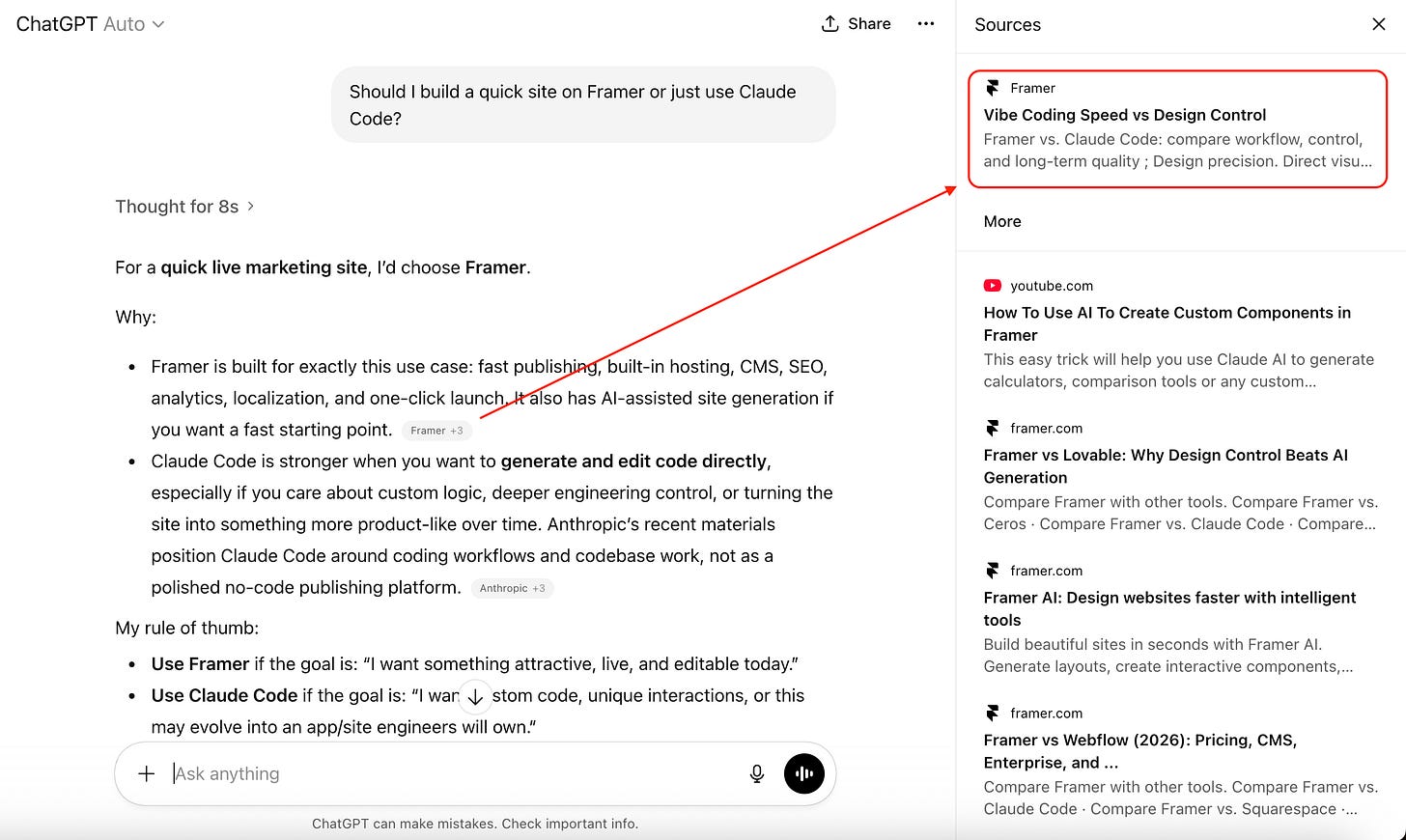
Task: Click the user message about Framer or Claude Code
Action: pyautogui.click(x=583, y=104)
